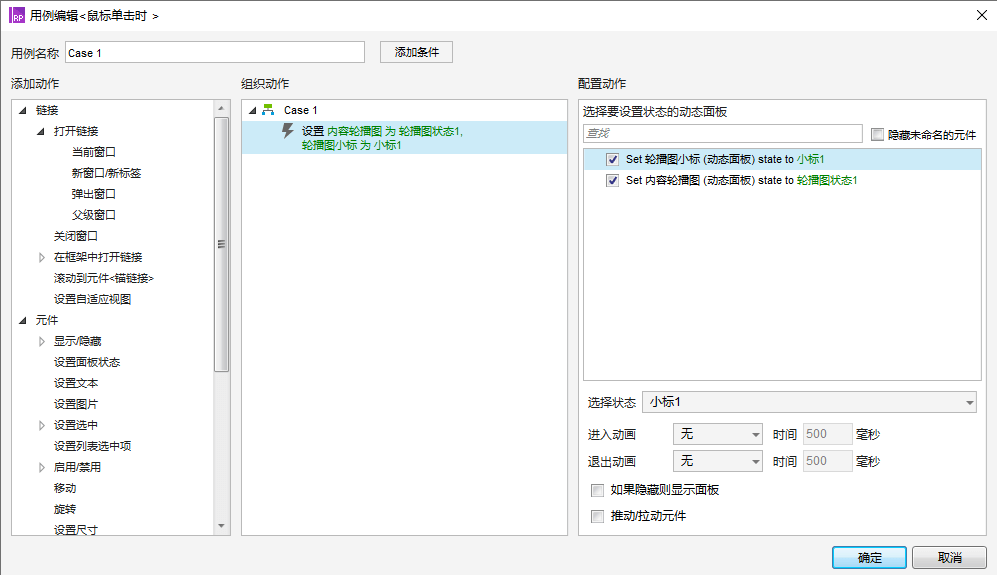Click the Case 1 flow icon
This screenshot has width=997, height=575.
tap(268, 110)
